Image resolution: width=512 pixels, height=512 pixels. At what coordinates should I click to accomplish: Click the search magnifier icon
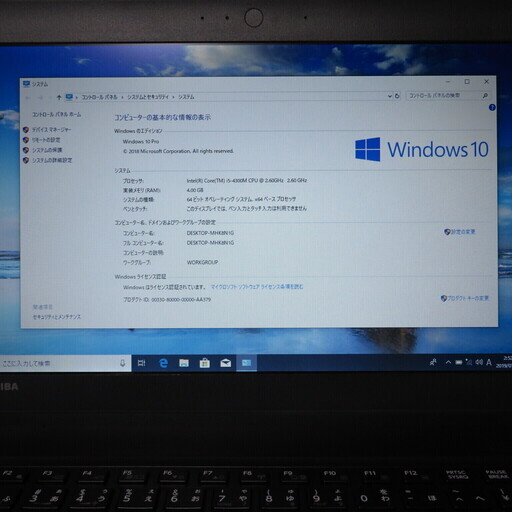coord(485,96)
